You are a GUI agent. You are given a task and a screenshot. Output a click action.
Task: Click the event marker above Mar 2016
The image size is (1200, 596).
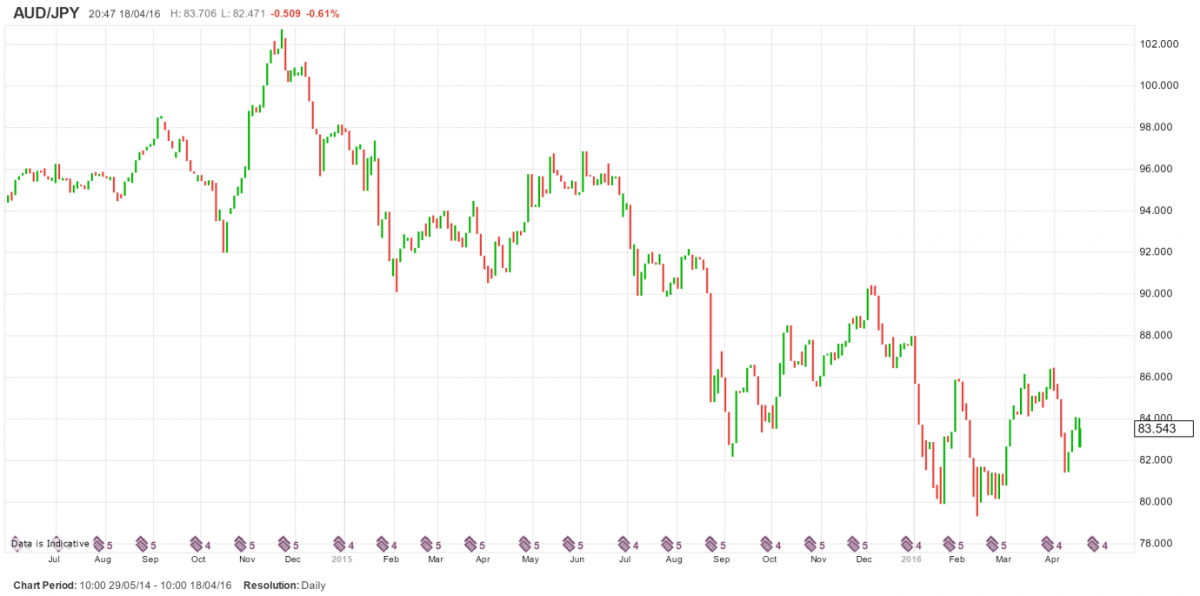point(995,544)
